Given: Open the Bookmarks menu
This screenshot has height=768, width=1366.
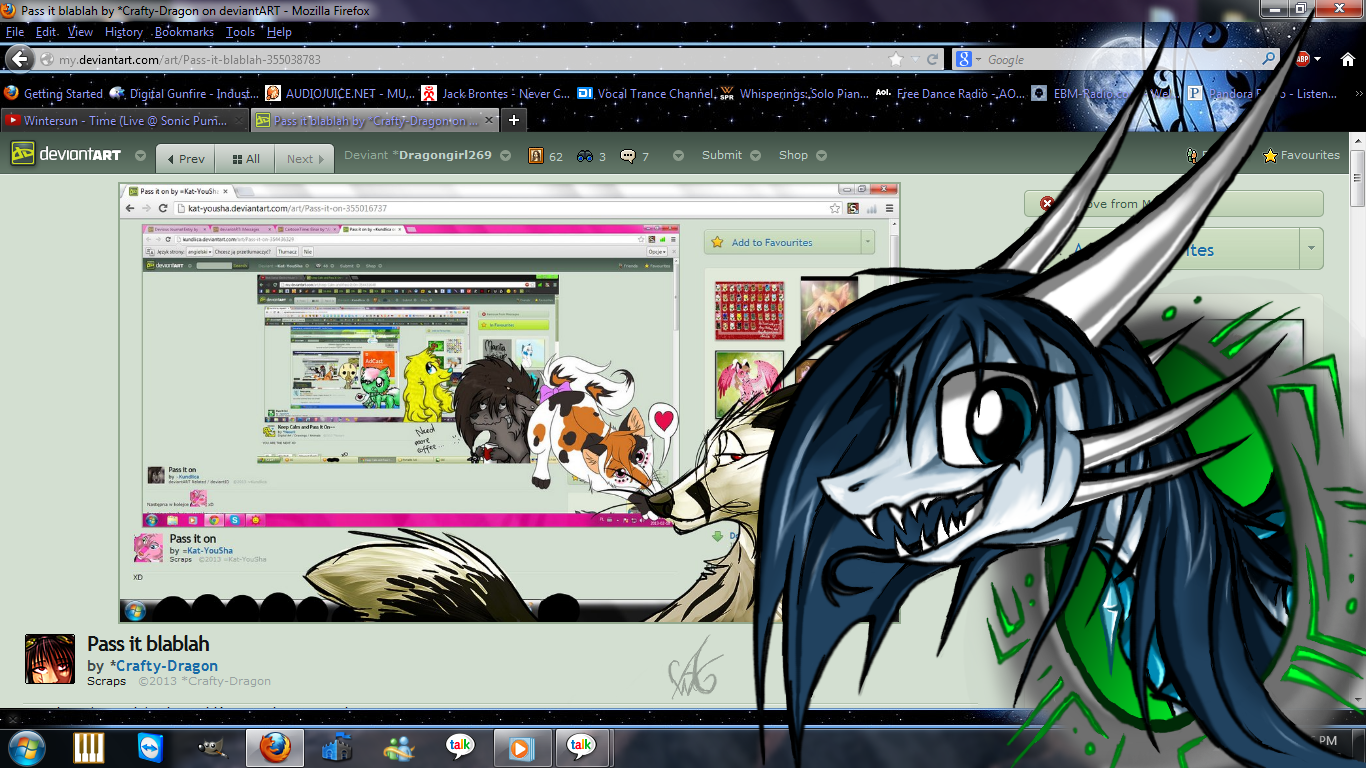Looking at the screenshot, I should pyautogui.click(x=184, y=32).
